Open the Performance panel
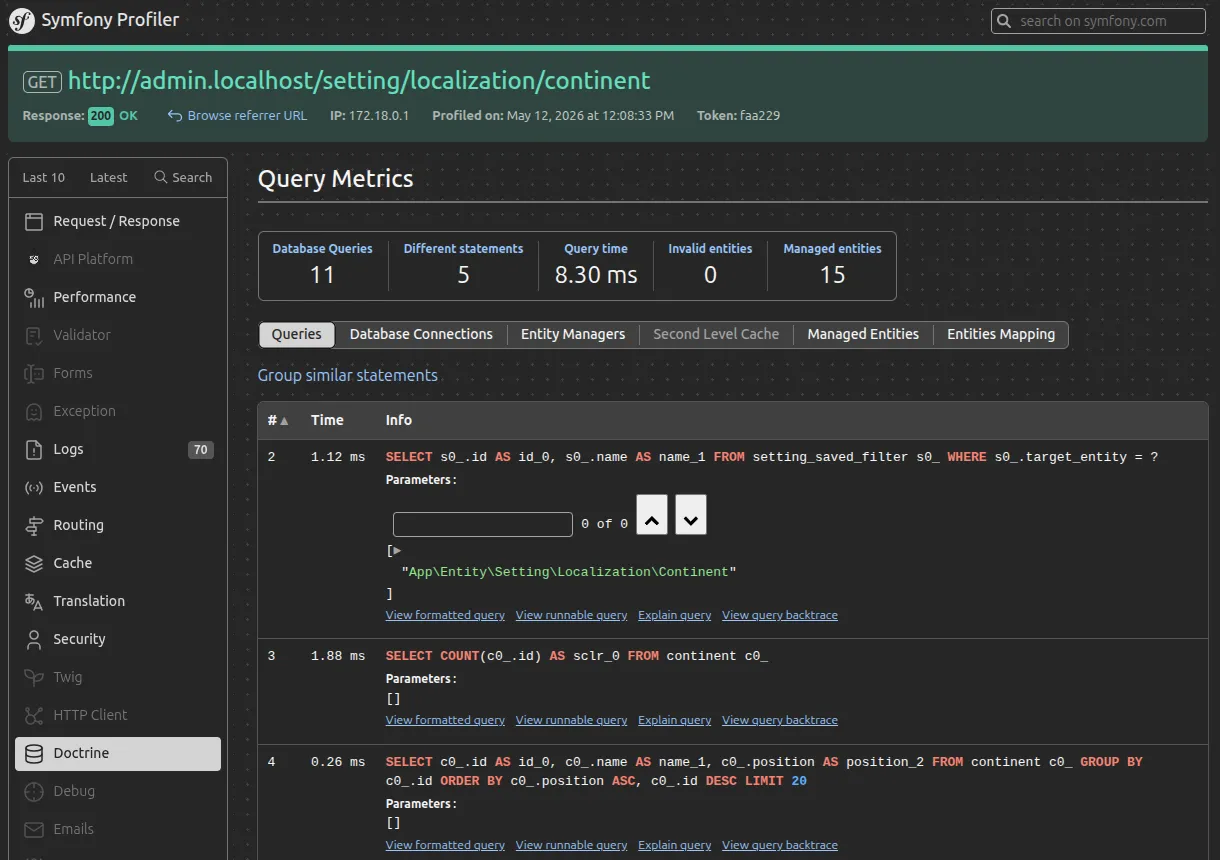 pos(118,297)
